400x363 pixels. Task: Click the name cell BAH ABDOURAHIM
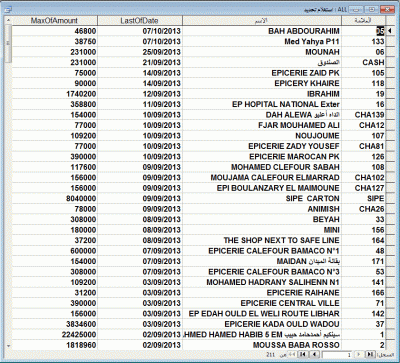[x=262, y=31]
